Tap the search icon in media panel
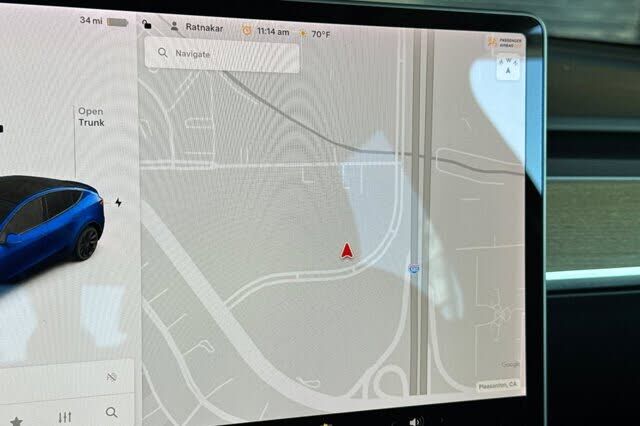 click(111, 412)
